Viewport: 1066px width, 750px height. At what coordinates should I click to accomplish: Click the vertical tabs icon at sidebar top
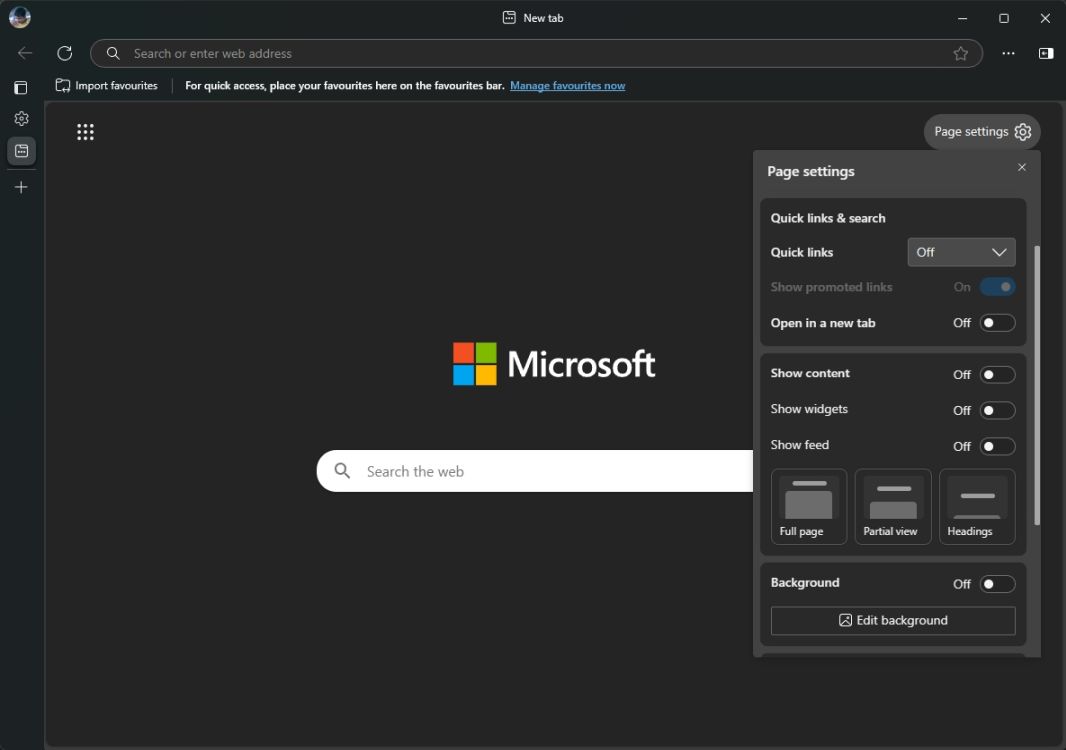coord(20,87)
